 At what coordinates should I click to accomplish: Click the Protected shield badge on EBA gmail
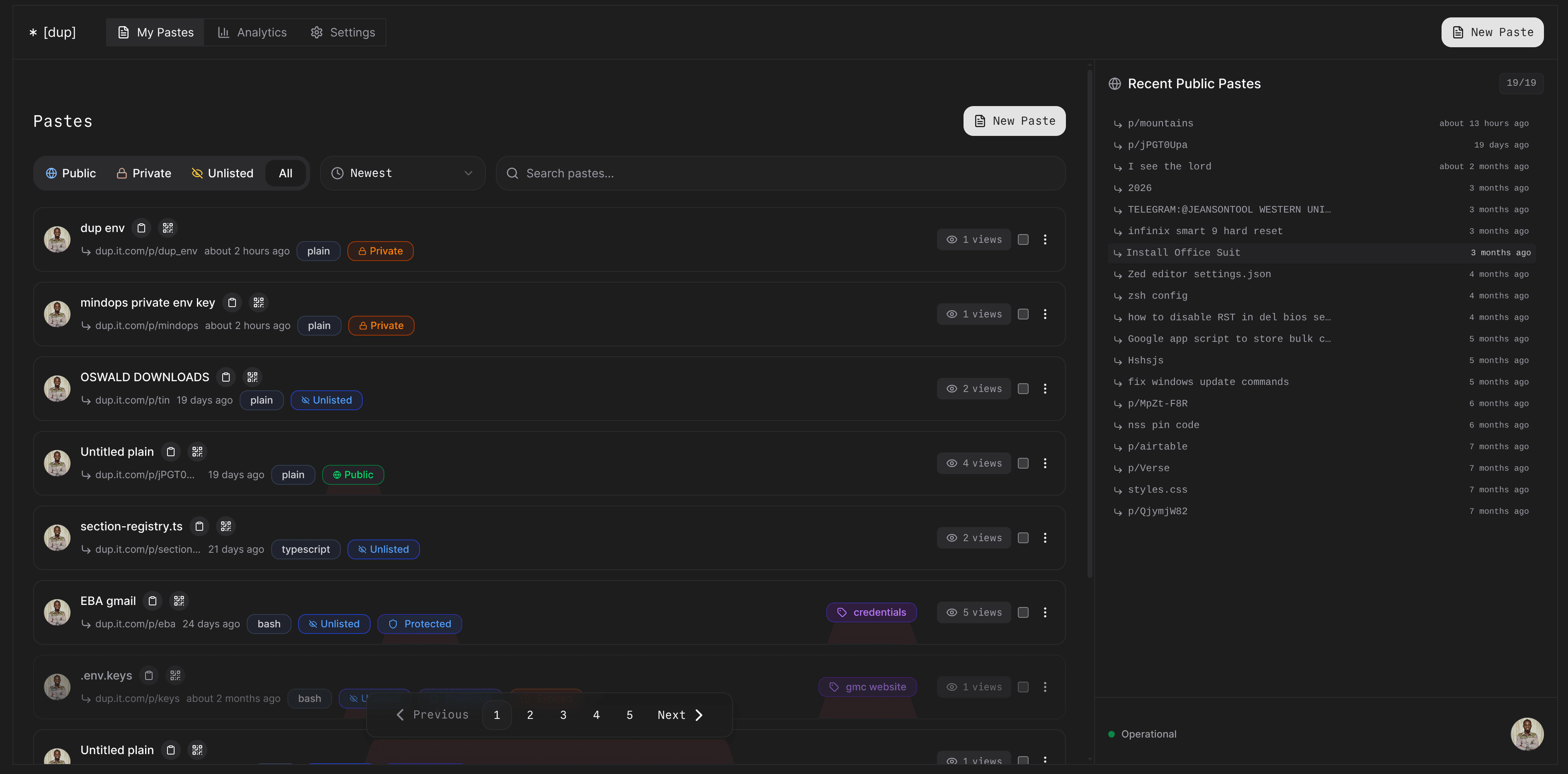pos(420,624)
